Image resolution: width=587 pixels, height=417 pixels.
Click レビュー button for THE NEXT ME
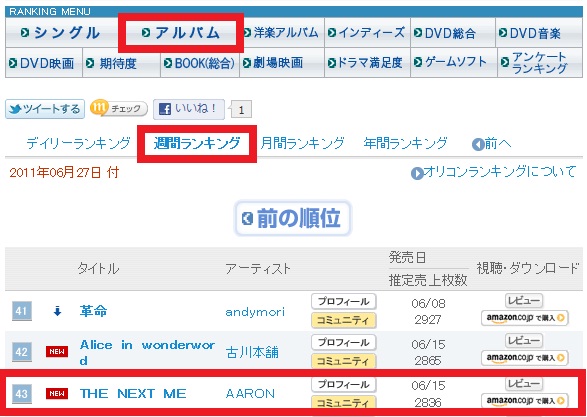(524, 383)
